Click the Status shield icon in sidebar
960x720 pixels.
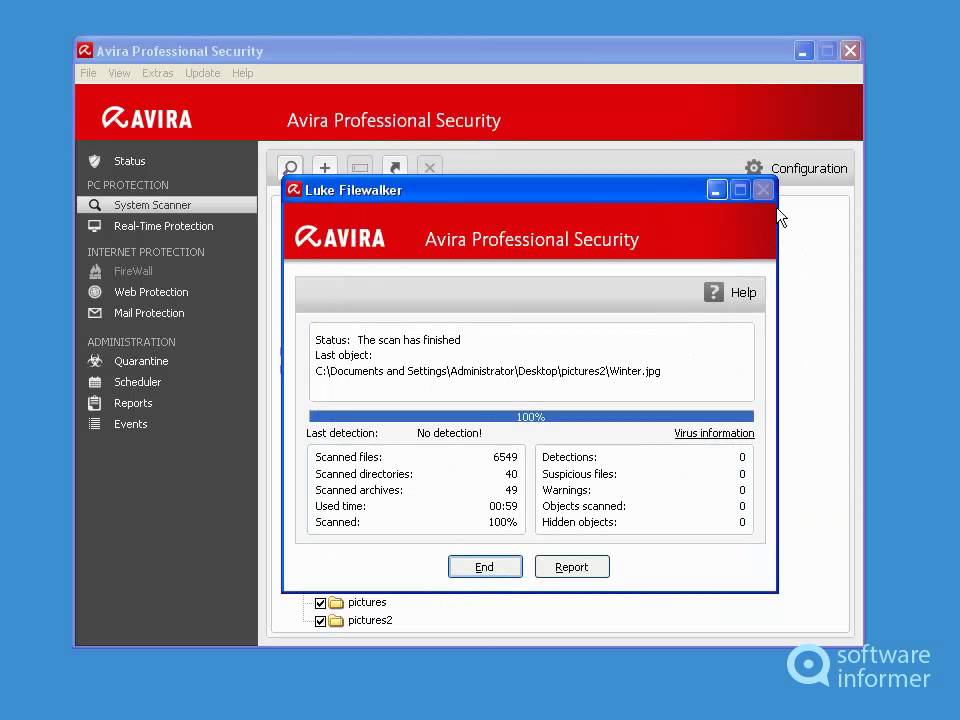(94, 161)
